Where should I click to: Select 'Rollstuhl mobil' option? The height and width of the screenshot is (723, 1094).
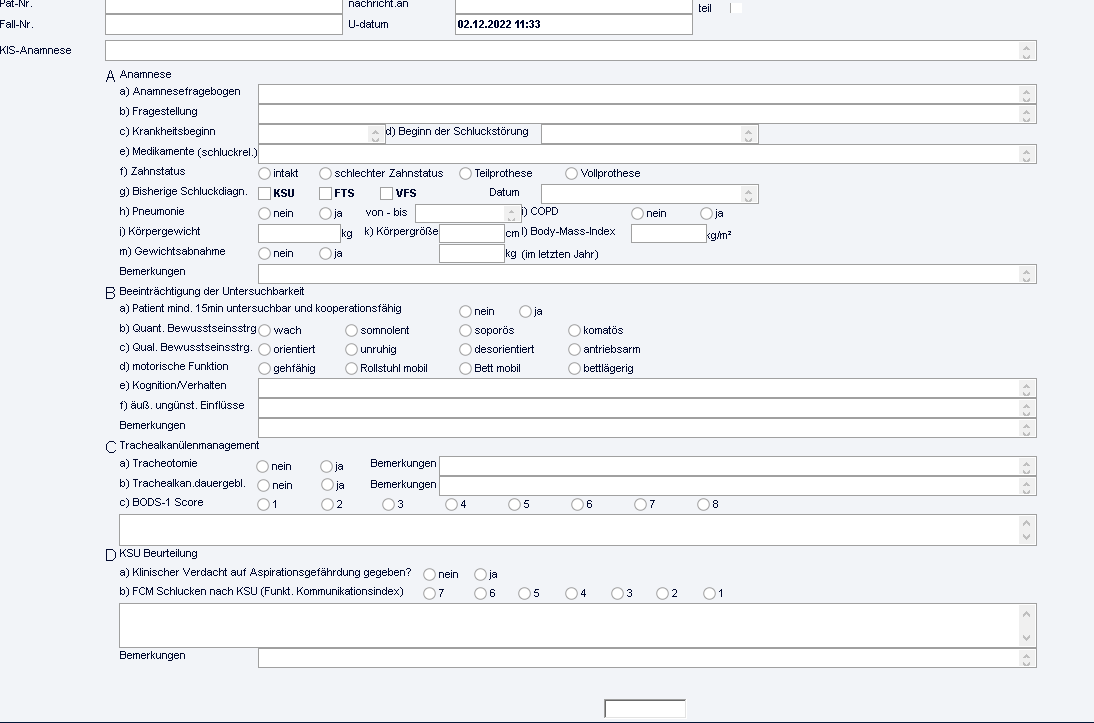pos(352,368)
